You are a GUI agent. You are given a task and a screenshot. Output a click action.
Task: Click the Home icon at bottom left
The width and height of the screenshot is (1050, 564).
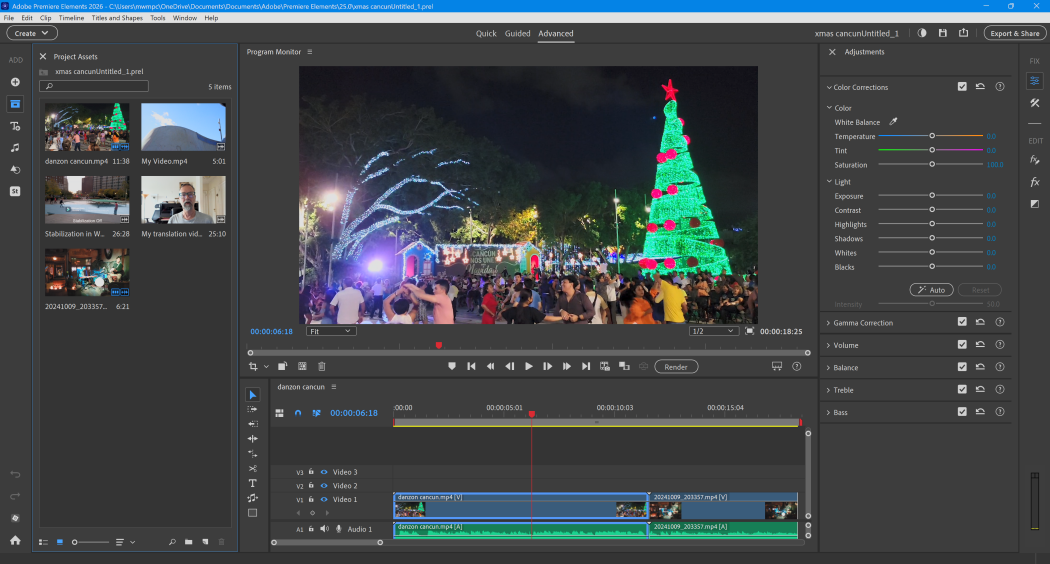pos(15,540)
